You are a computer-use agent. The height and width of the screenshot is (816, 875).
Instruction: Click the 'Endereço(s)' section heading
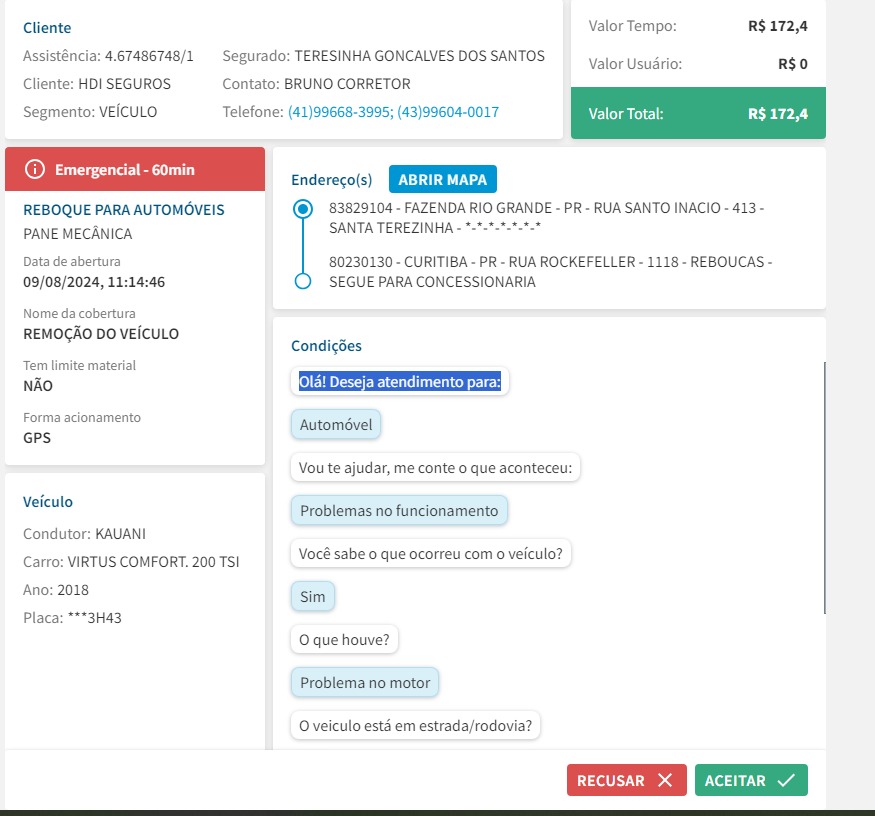tap(331, 179)
